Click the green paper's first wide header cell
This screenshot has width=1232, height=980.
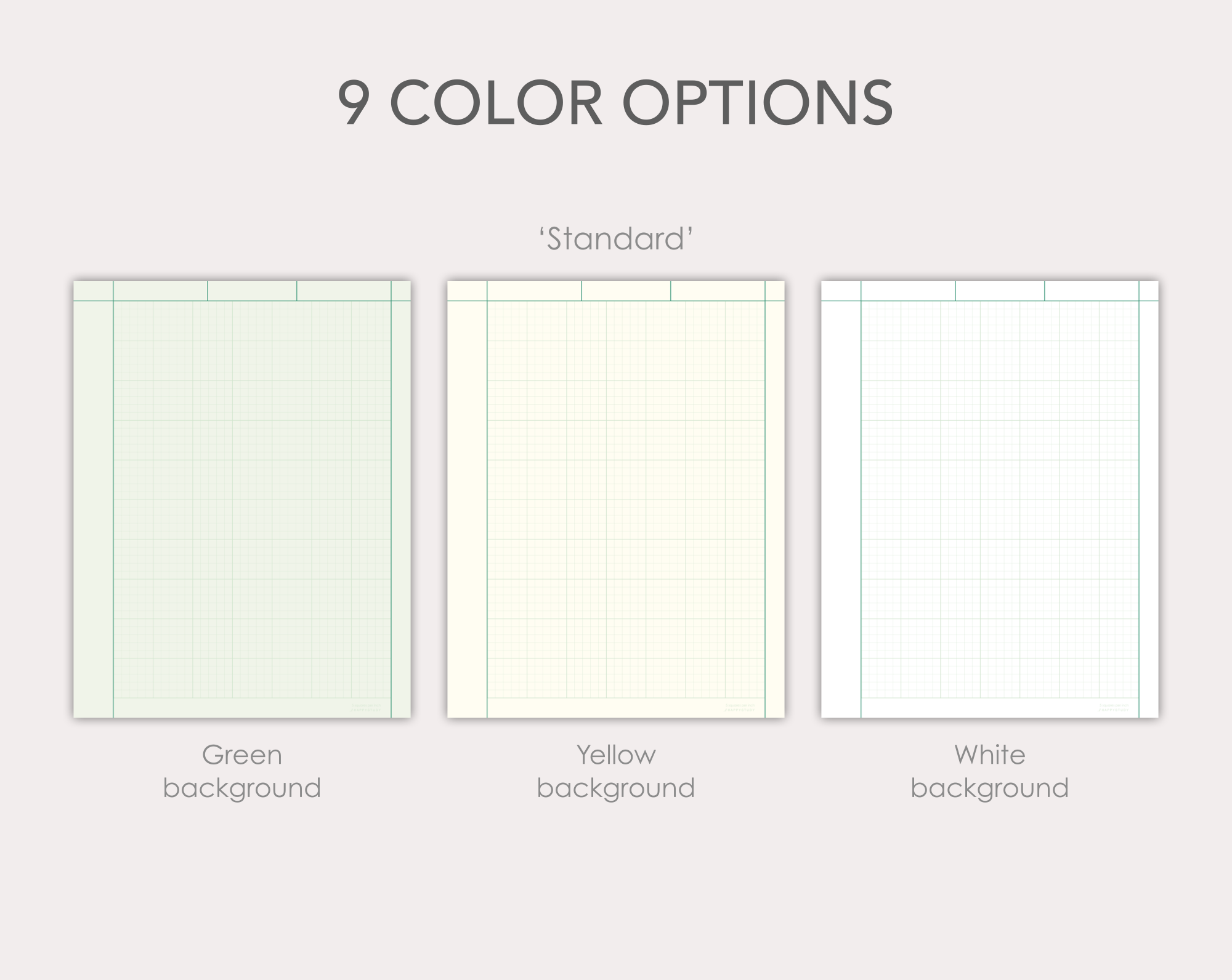tap(160, 291)
